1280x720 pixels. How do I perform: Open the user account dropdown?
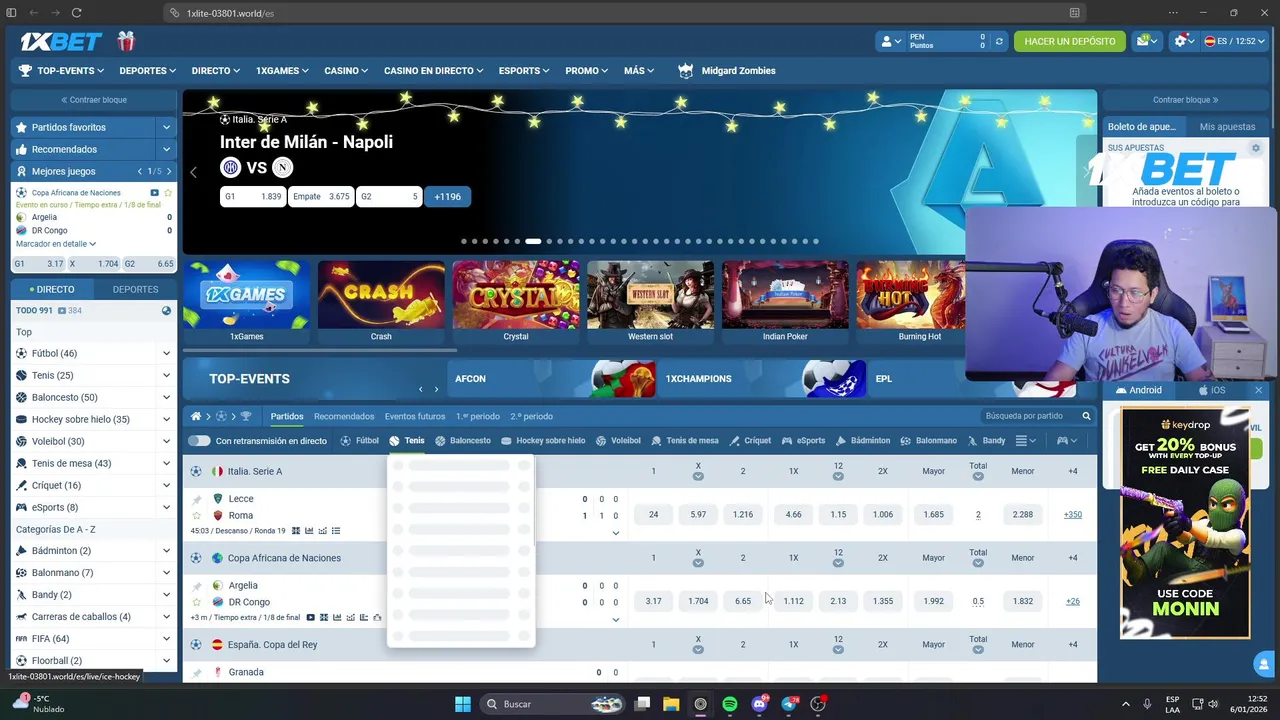[889, 41]
